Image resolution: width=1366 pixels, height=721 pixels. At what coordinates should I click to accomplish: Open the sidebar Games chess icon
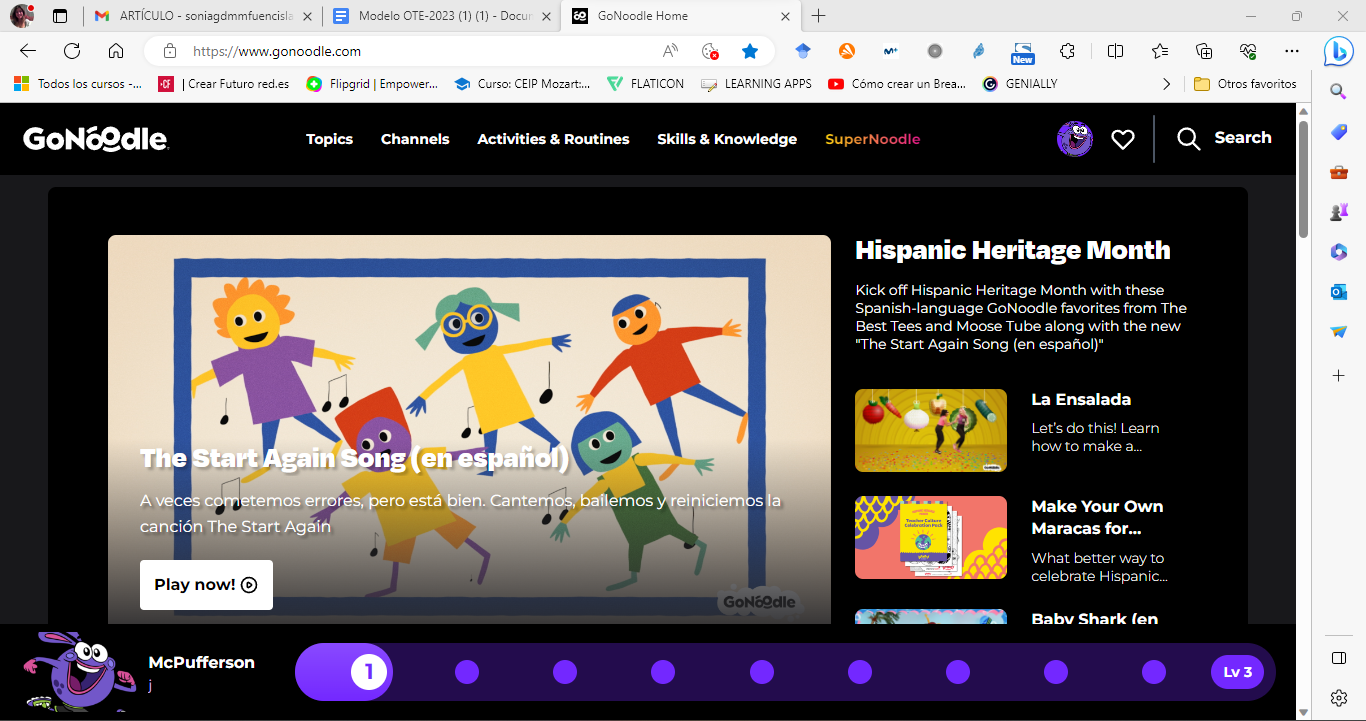(x=1339, y=212)
